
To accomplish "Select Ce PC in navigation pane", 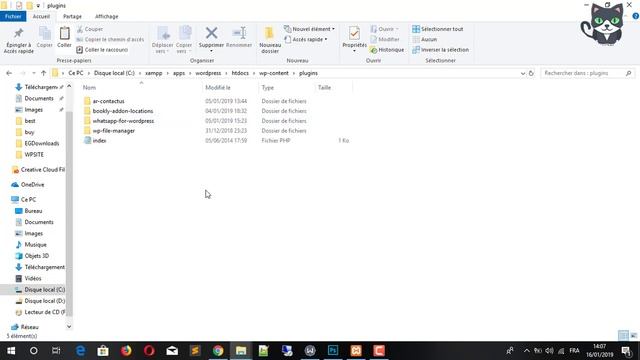I will (28, 199).
